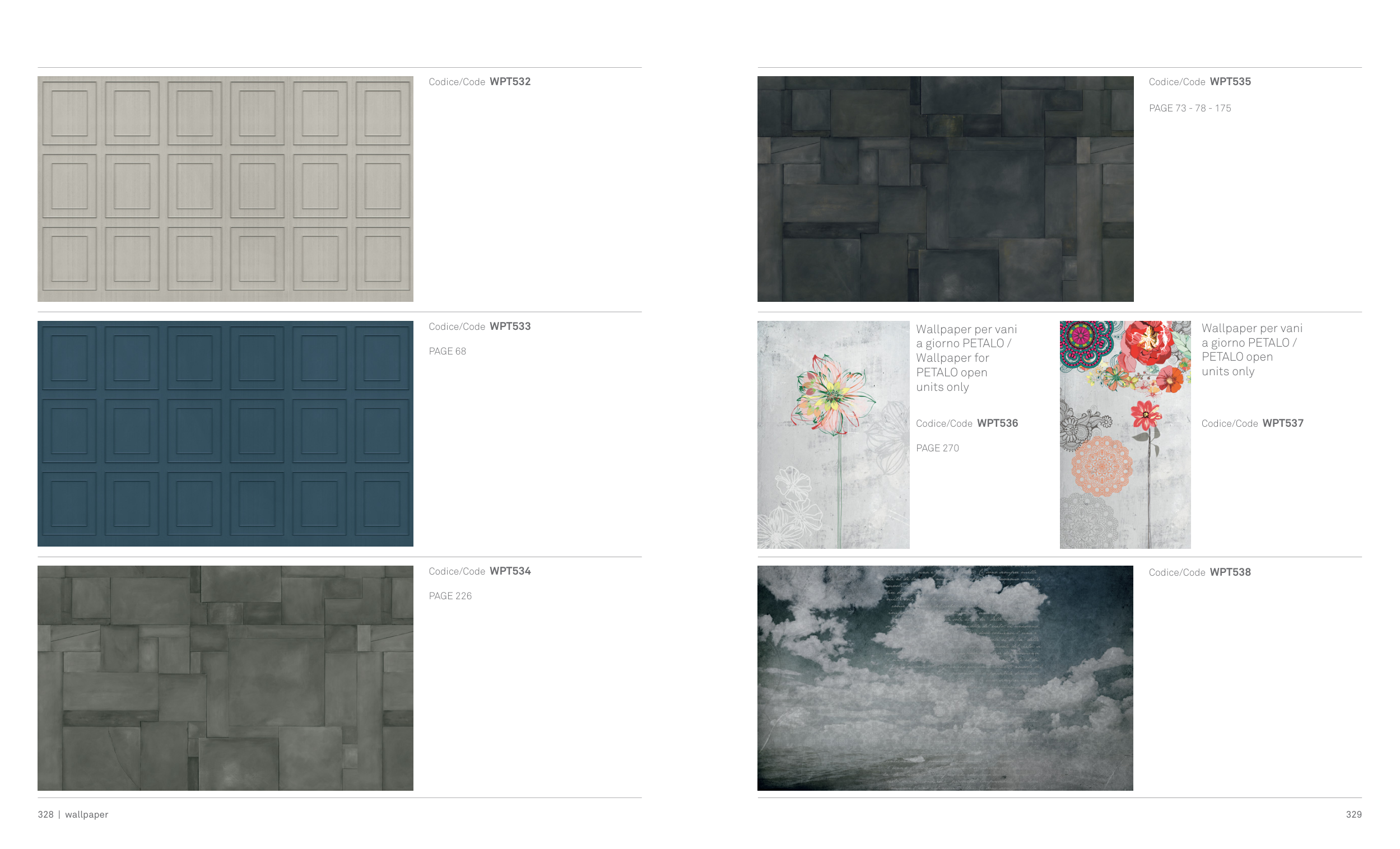Select the blue paneled WPT533 wallpaper image

225,433
